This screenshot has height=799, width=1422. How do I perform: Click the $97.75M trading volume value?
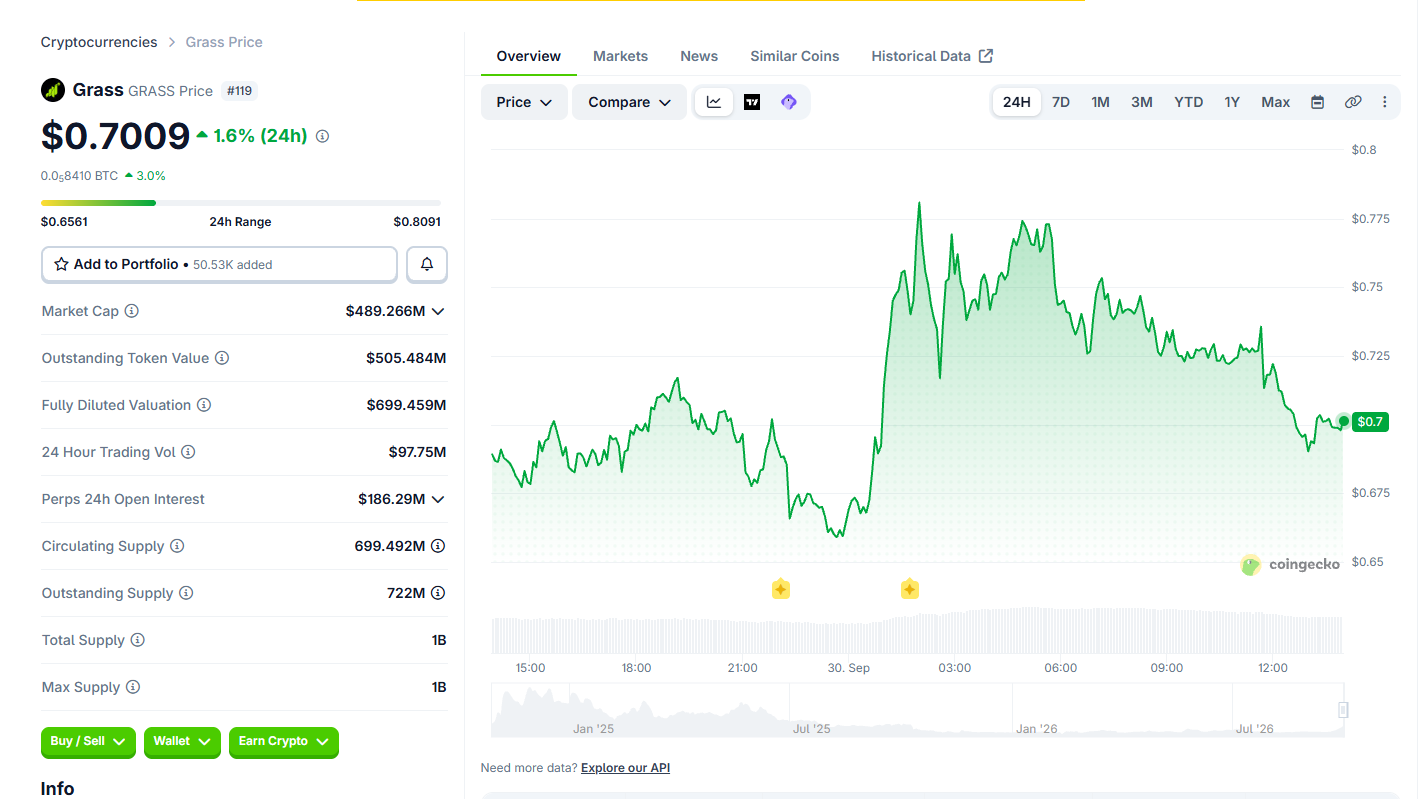tap(417, 452)
